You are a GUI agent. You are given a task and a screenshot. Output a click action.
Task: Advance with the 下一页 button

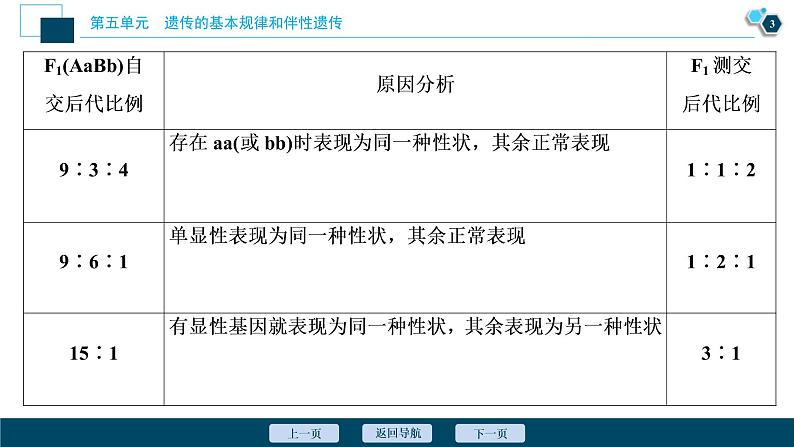490,433
